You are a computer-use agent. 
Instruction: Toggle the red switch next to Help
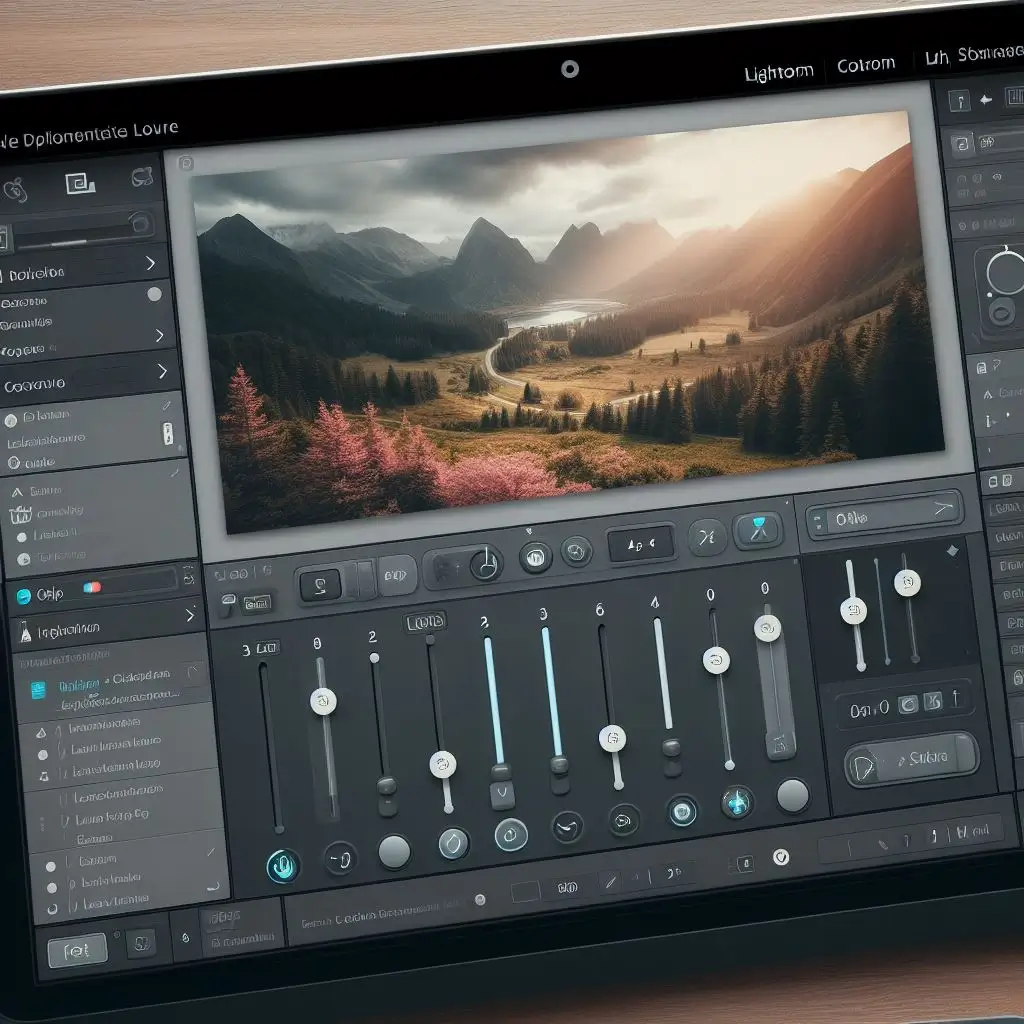click(92, 586)
